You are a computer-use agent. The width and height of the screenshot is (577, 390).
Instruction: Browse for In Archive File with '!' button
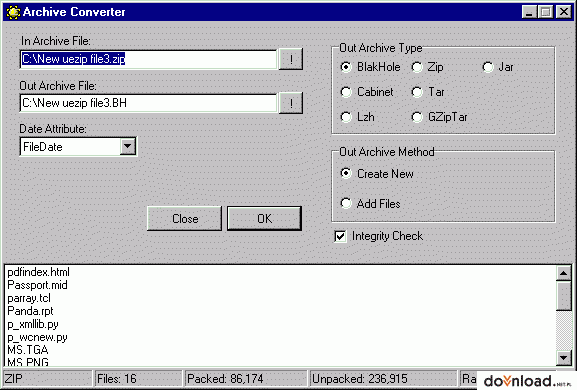coord(291,59)
